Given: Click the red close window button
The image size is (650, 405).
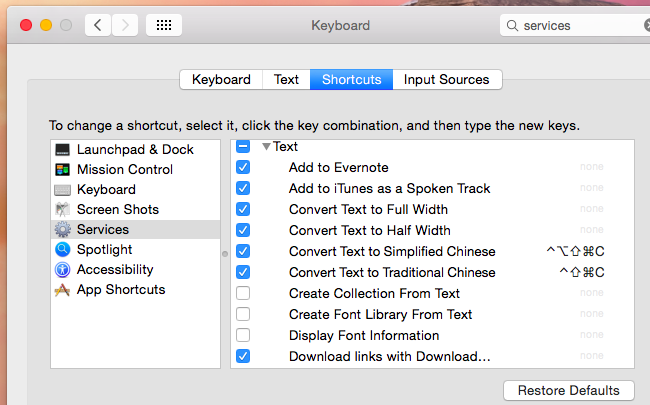Looking at the screenshot, I should pyautogui.click(x=26, y=25).
